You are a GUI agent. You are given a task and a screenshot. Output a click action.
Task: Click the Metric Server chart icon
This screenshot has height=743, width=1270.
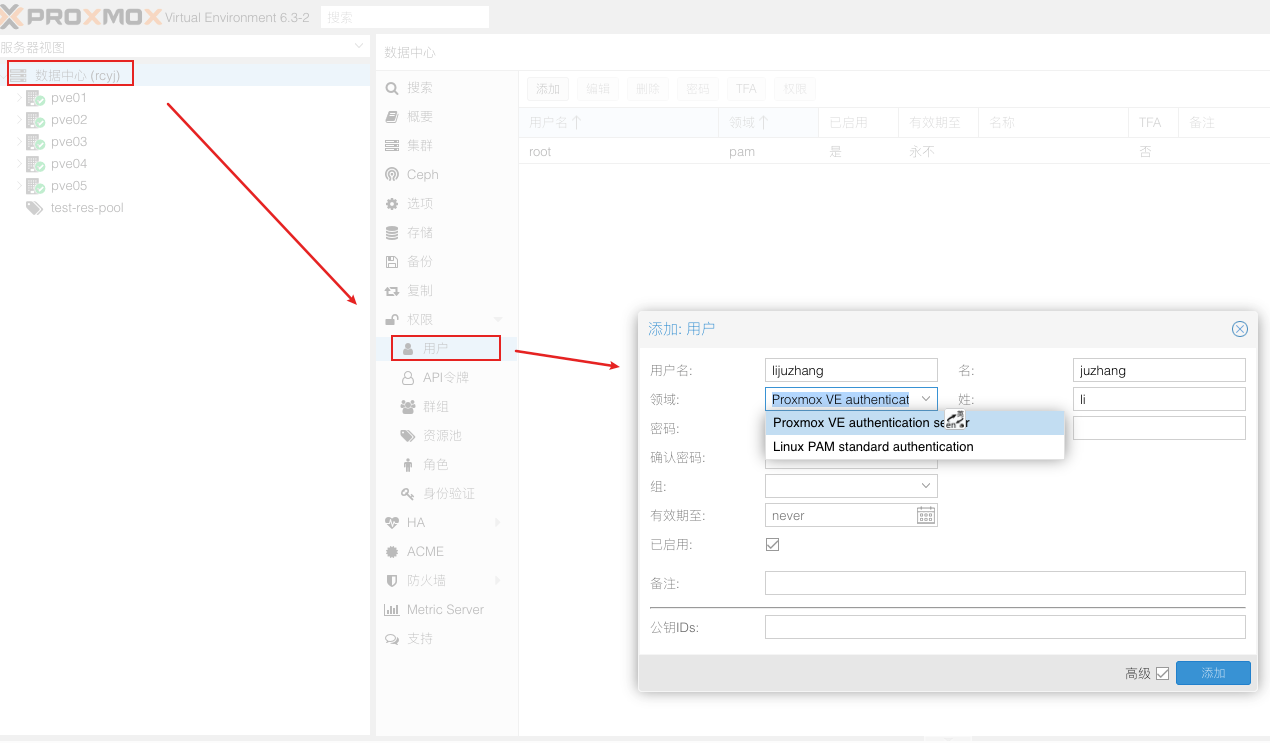coord(392,610)
